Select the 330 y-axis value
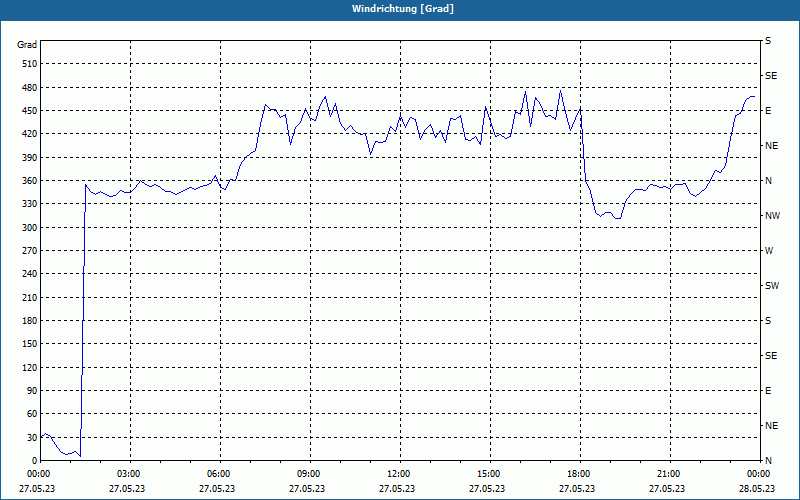This screenshot has height=500, width=800. (x=29, y=204)
